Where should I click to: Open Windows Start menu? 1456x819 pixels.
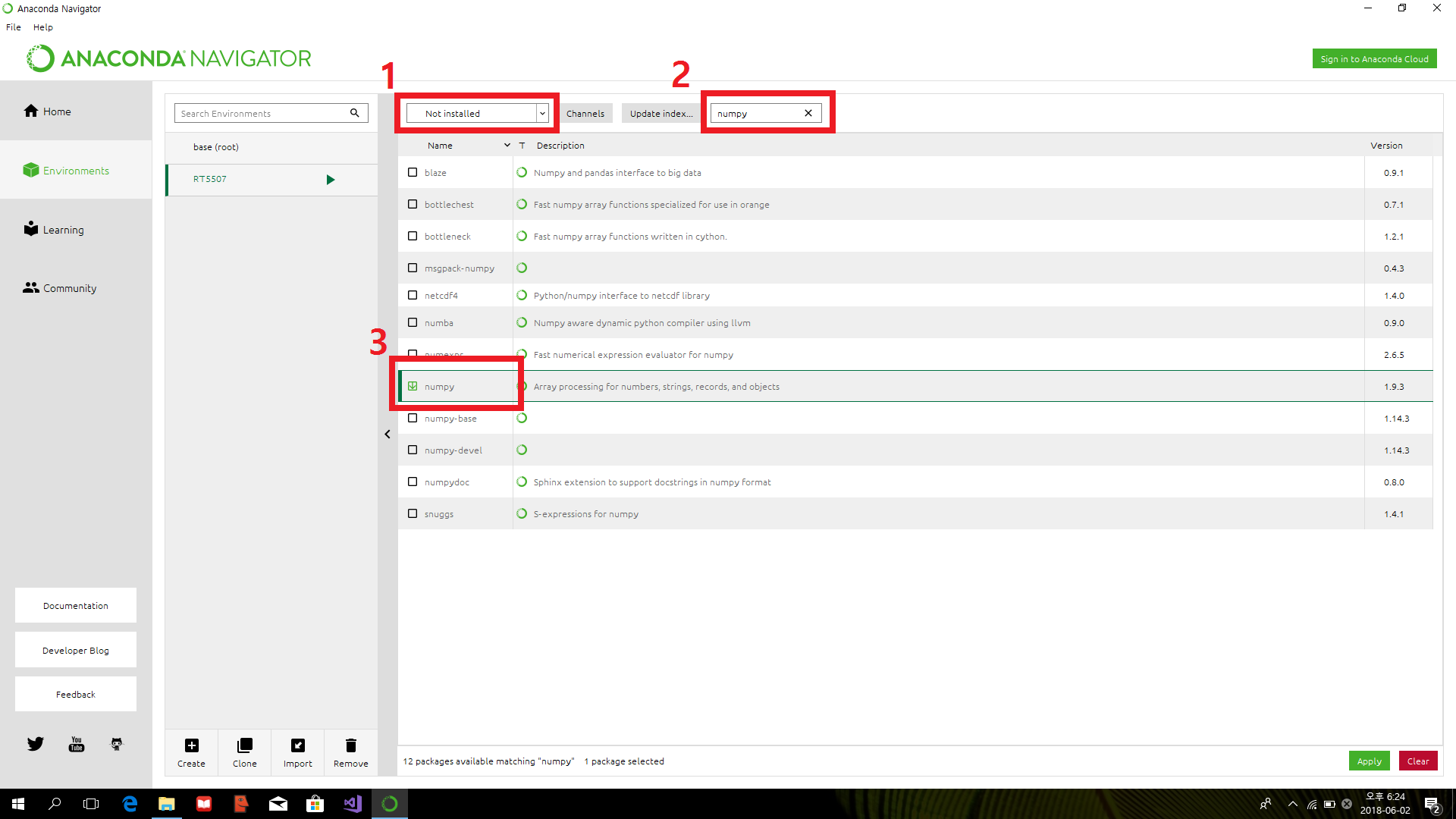pyautogui.click(x=18, y=804)
